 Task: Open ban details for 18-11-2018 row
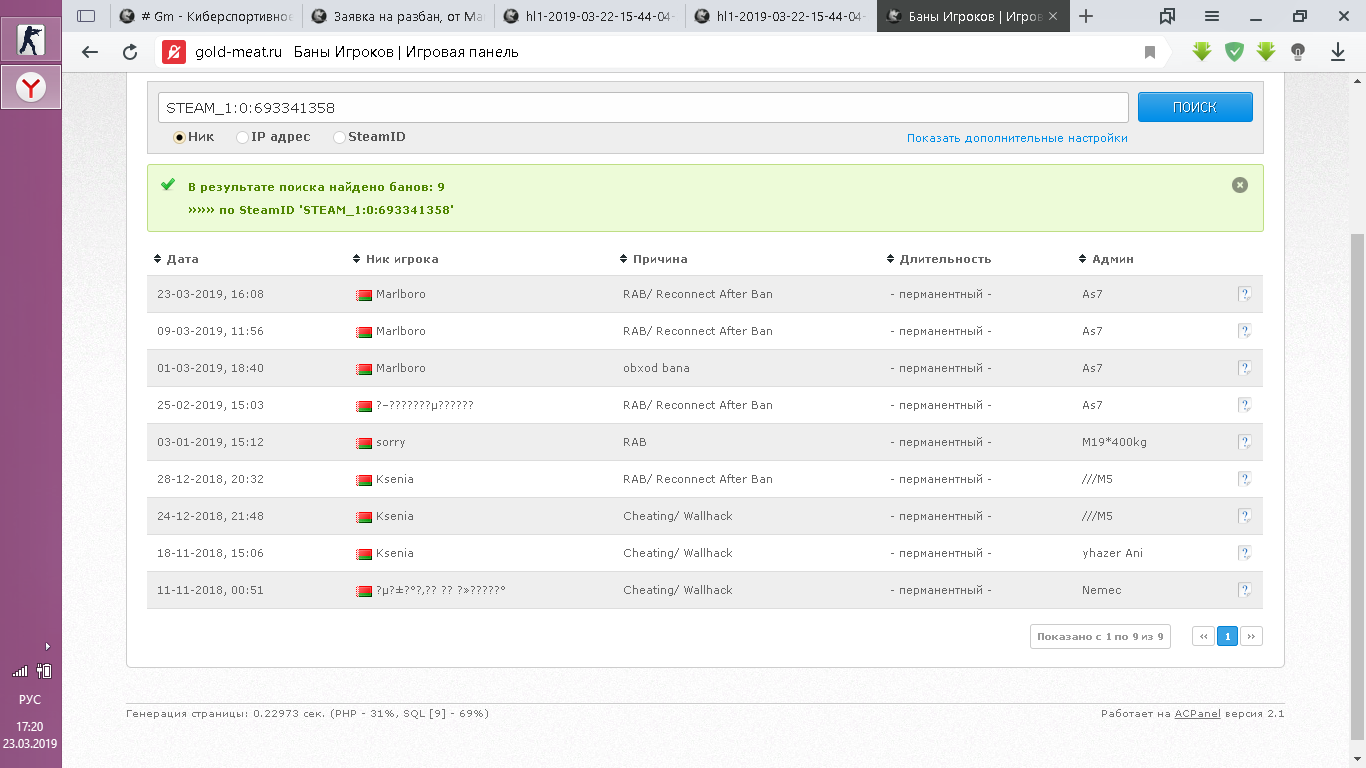coord(1245,553)
